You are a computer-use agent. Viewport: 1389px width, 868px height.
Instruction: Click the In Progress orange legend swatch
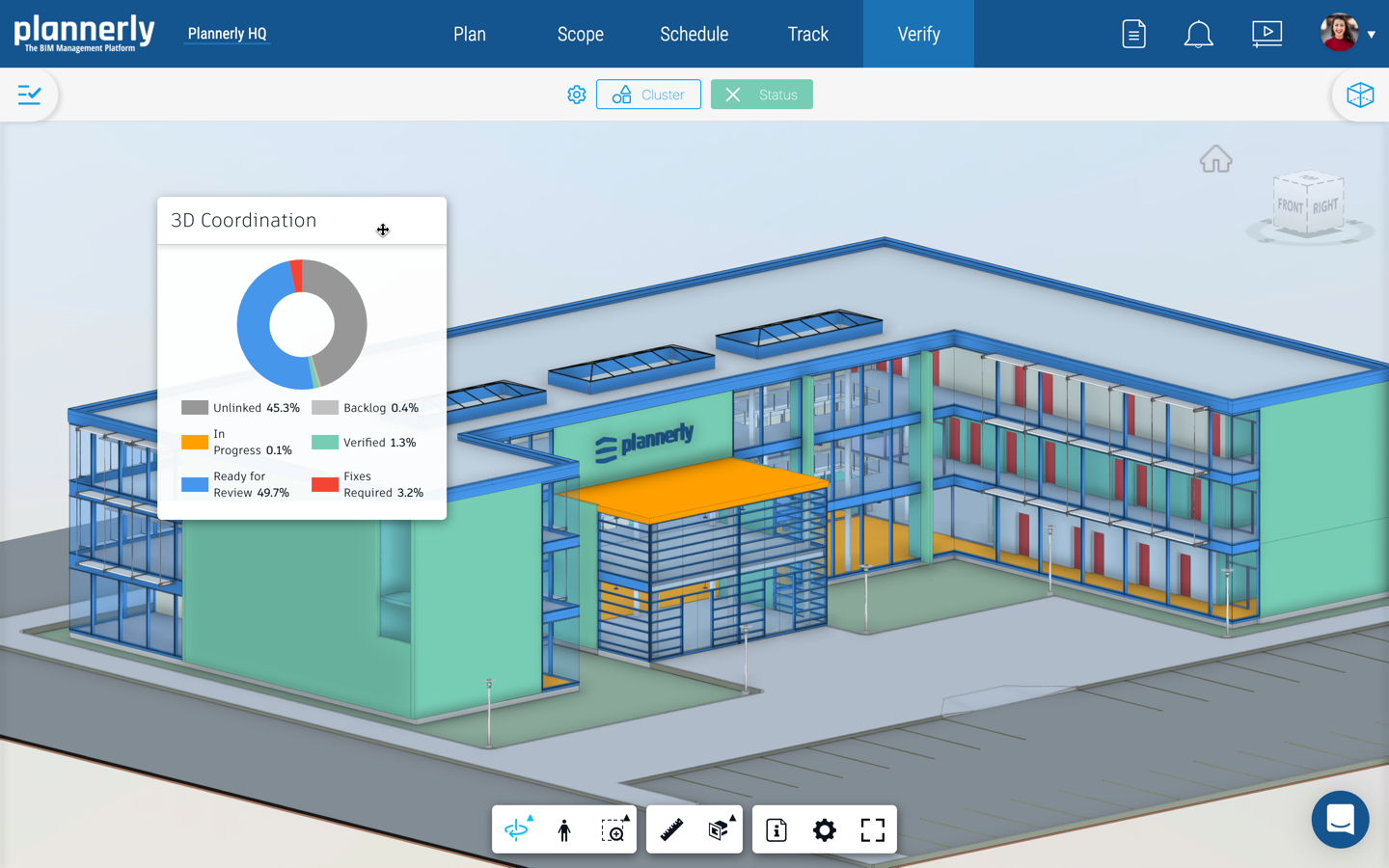(195, 443)
